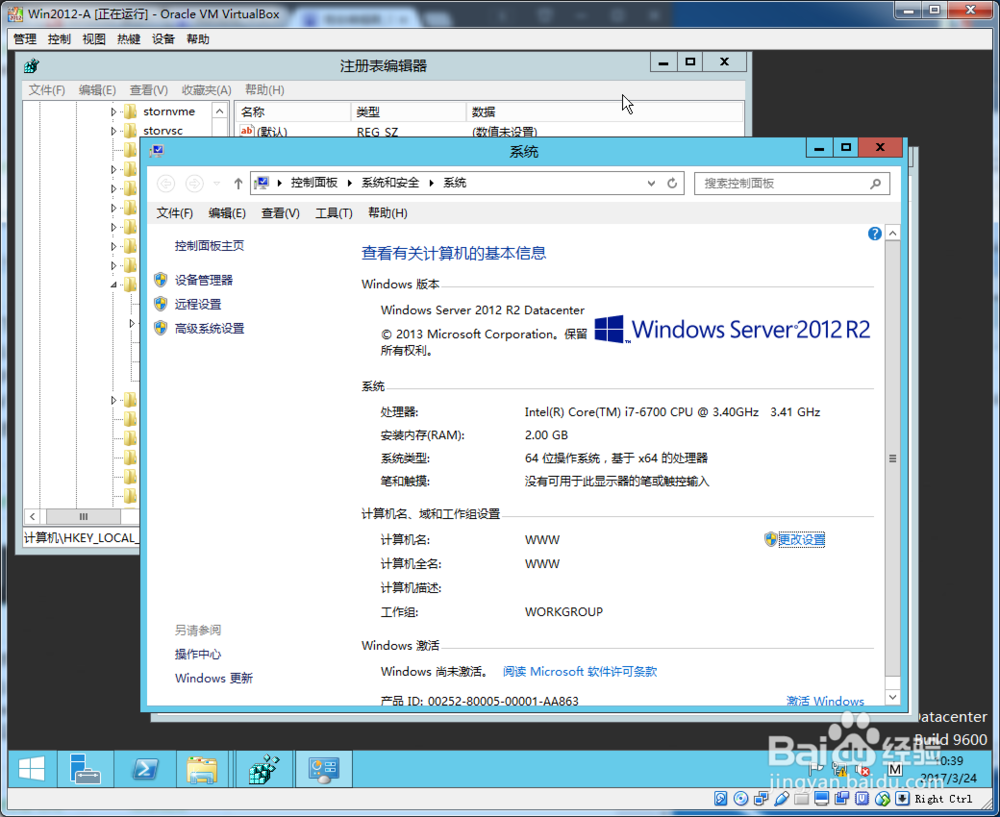Open the Action Center flag tray icon

[815, 769]
